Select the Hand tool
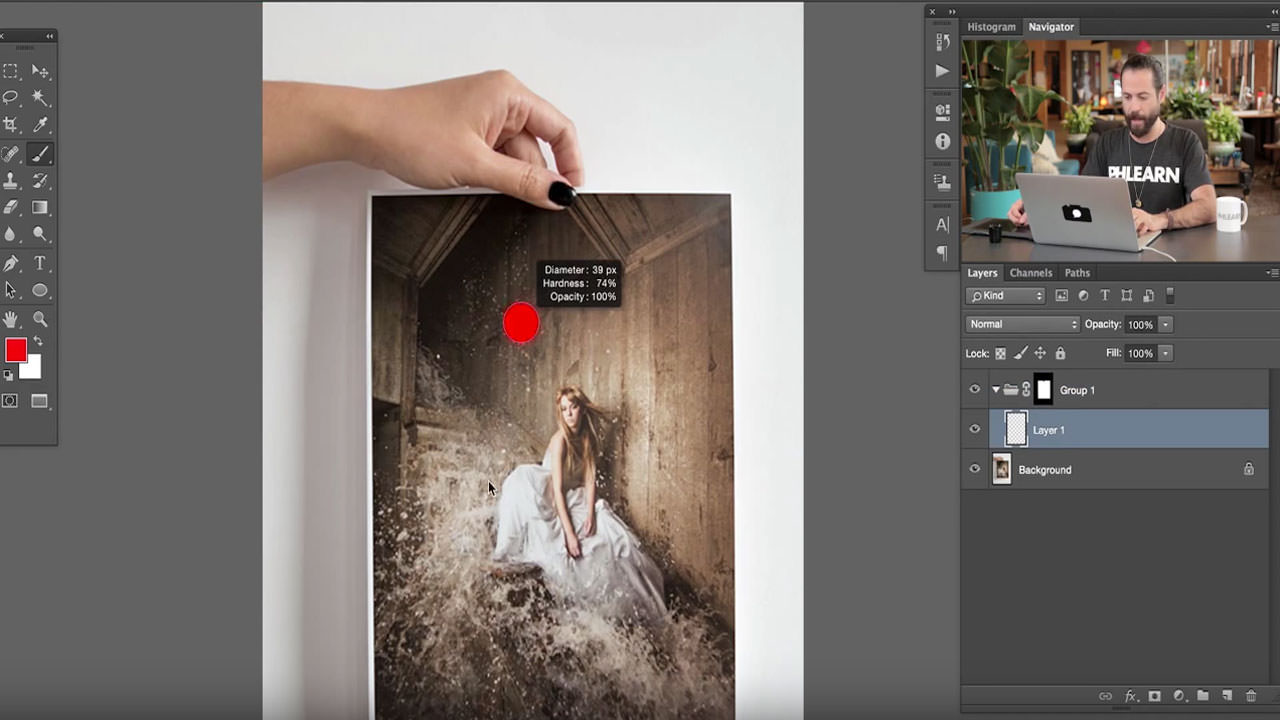 pyautogui.click(x=10, y=319)
